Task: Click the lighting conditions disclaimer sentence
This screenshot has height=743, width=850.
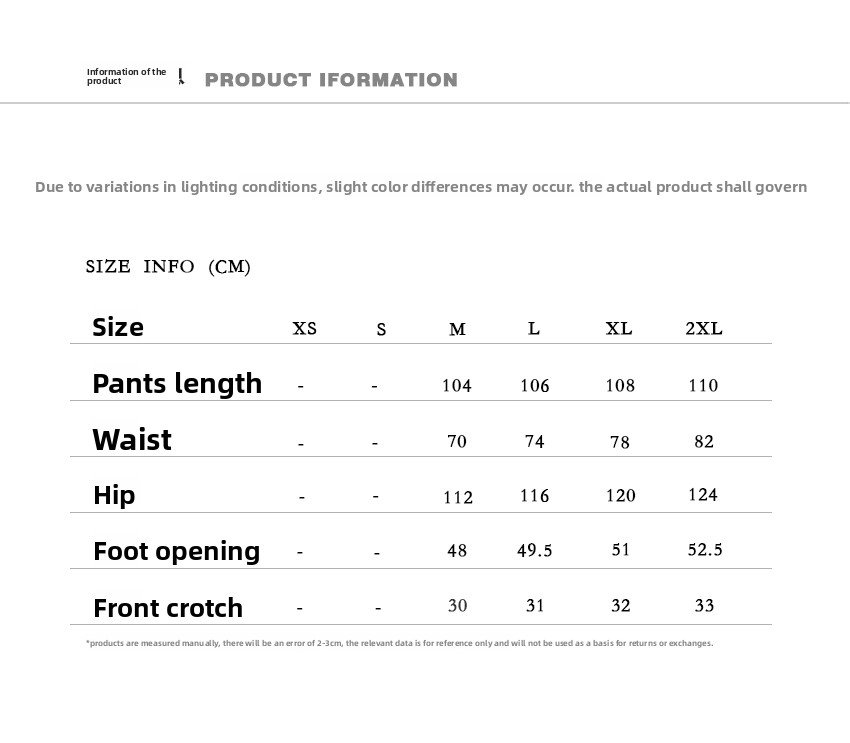Action: coord(421,187)
